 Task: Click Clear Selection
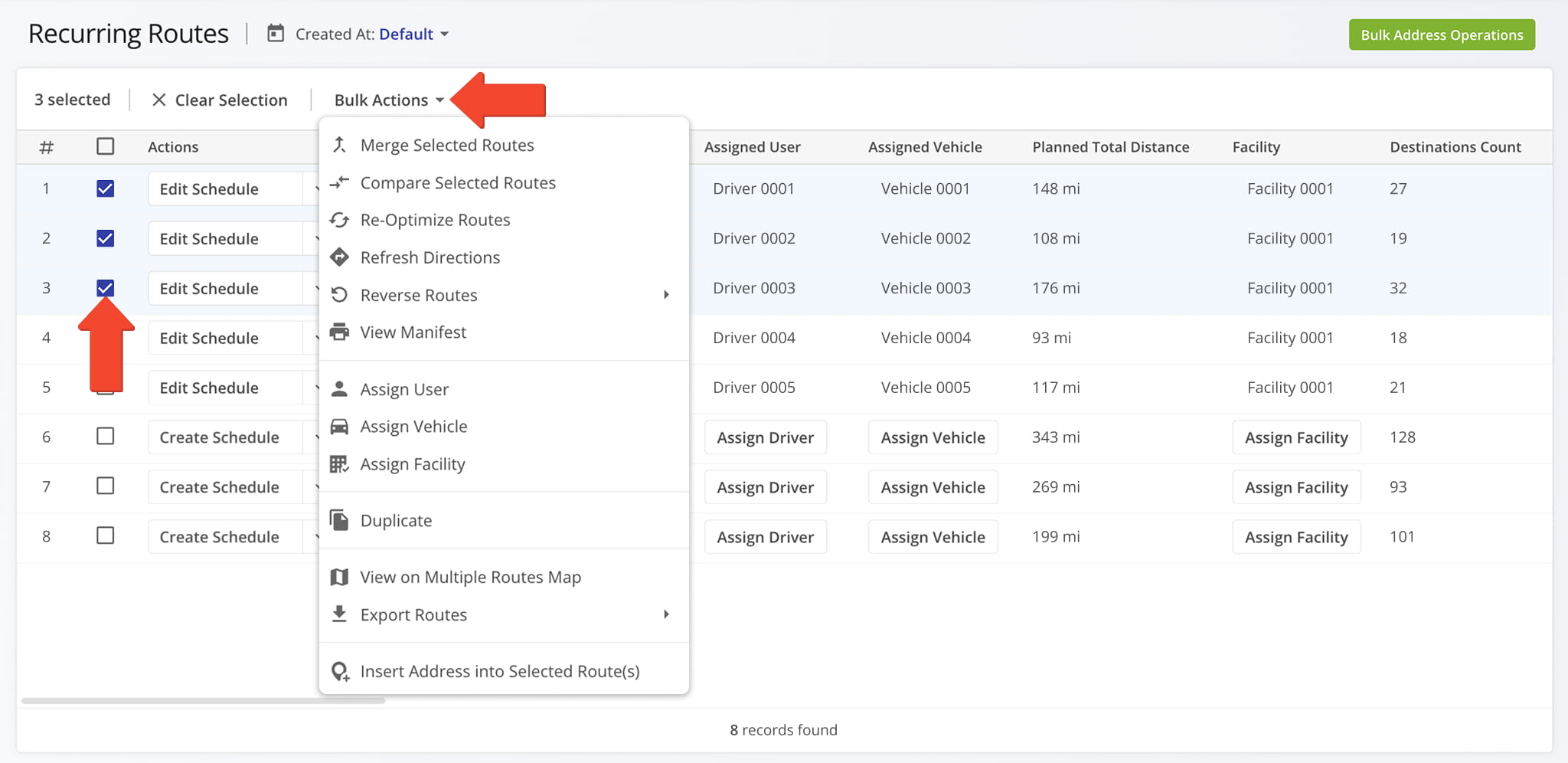pyautogui.click(x=220, y=100)
